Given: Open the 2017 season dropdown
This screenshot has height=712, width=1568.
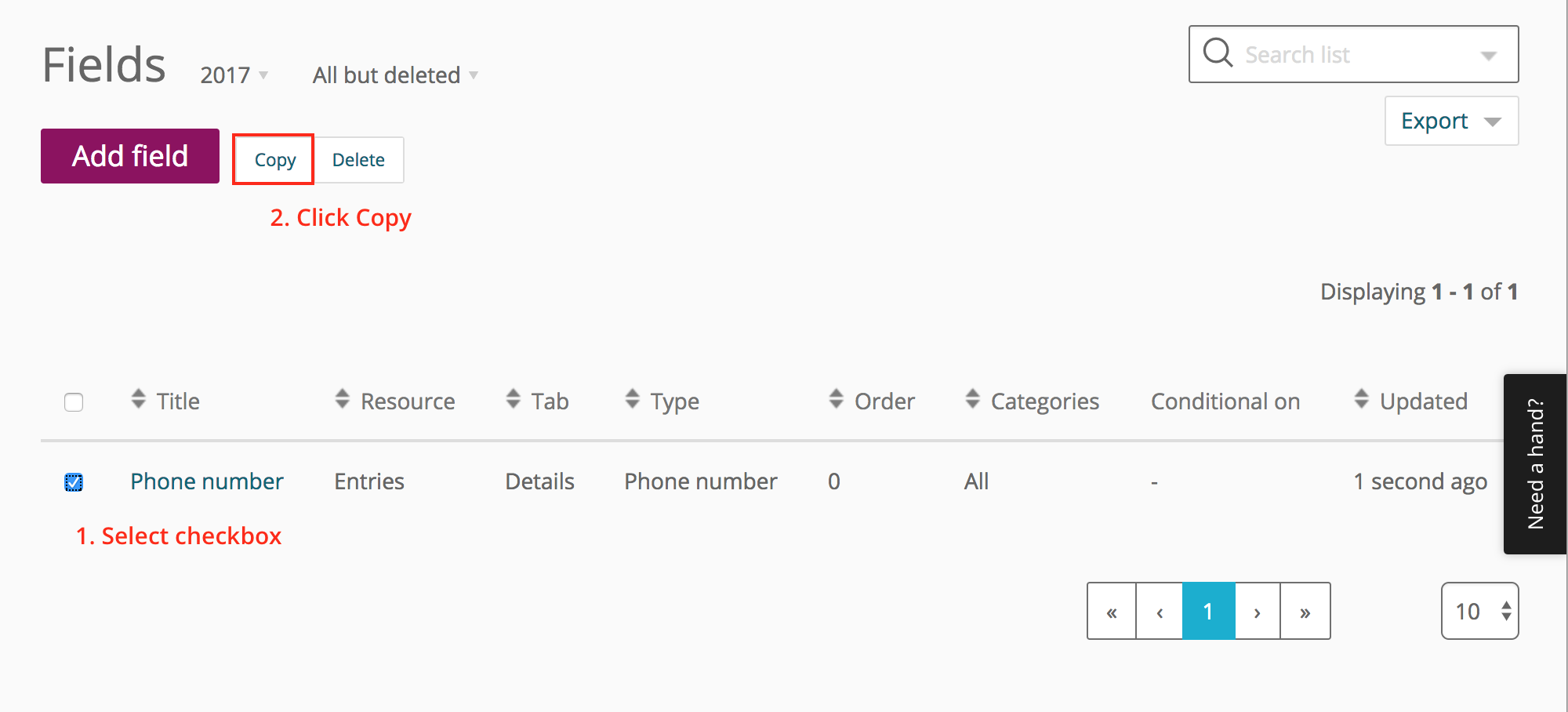Looking at the screenshot, I should (234, 75).
